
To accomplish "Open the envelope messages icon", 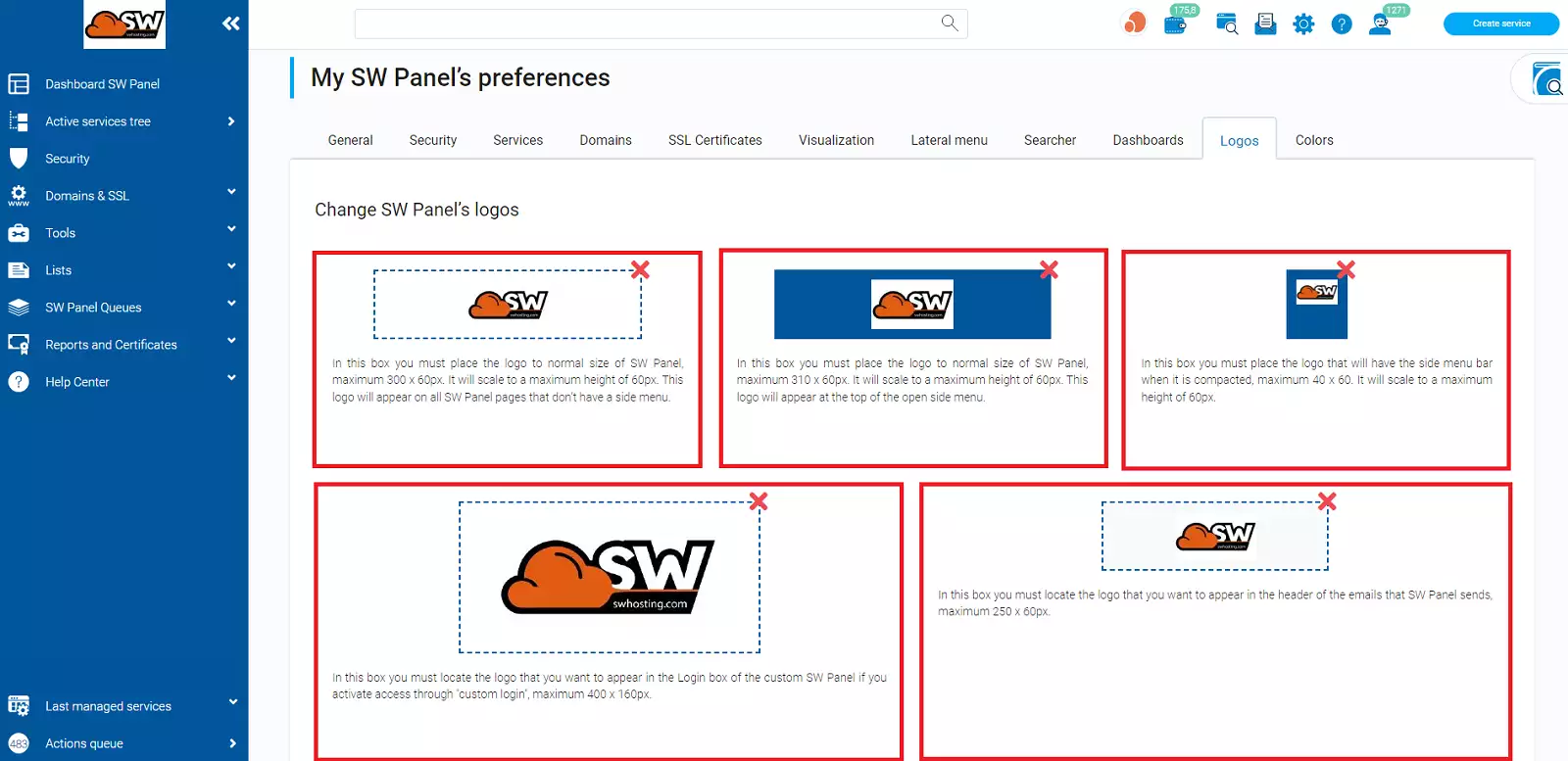I will pos(1265,24).
